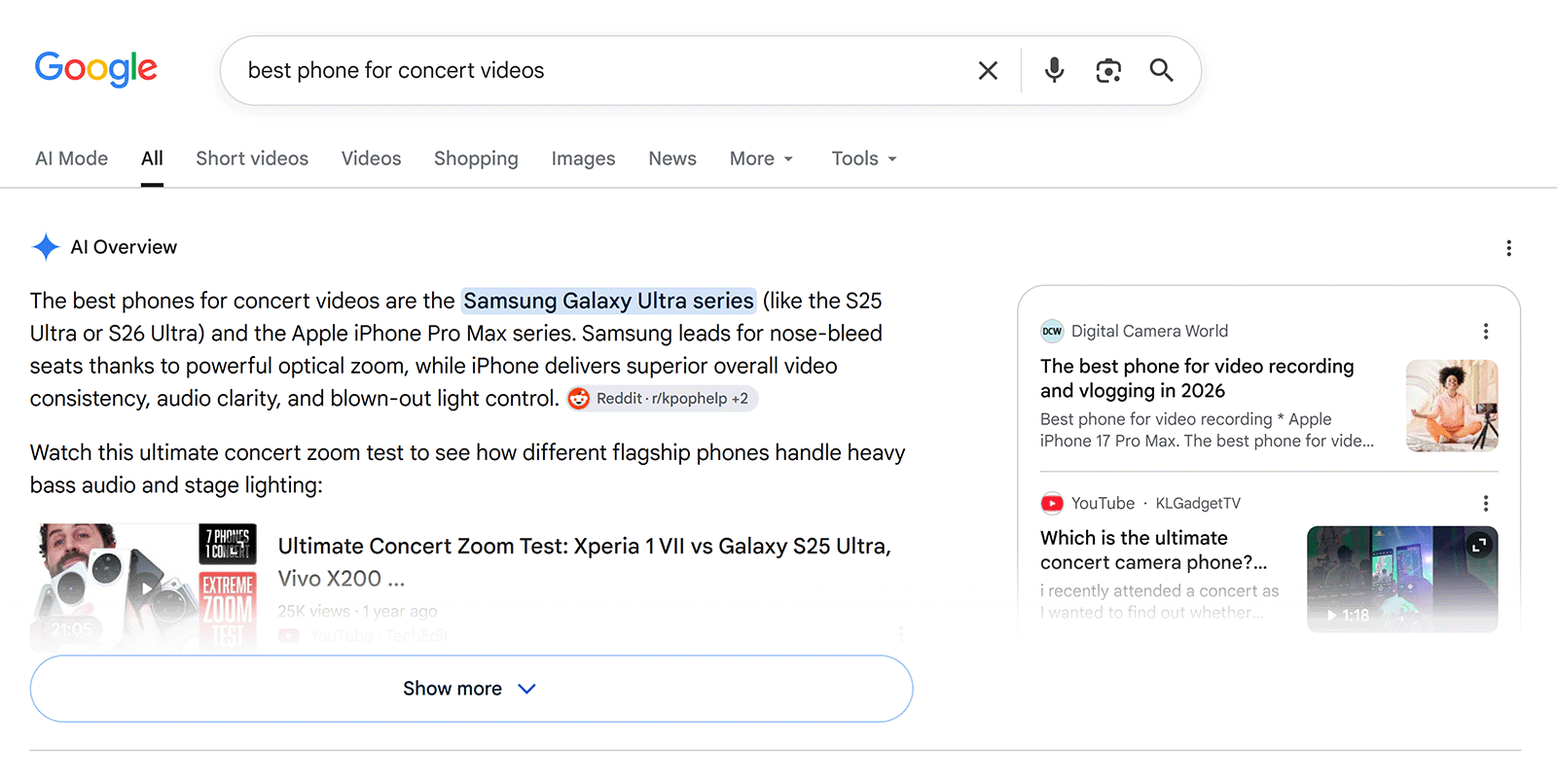Switch to the Shopping tab
1557x784 pixels.
[x=476, y=158]
